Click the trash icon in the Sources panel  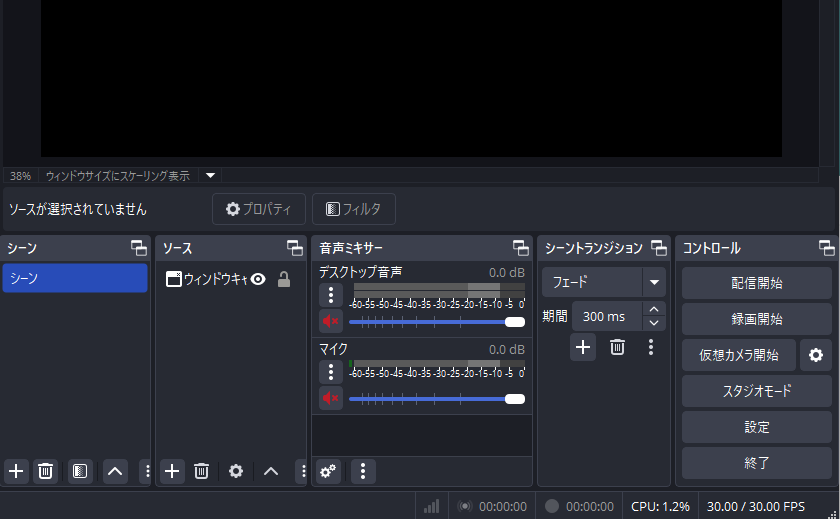pos(201,471)
